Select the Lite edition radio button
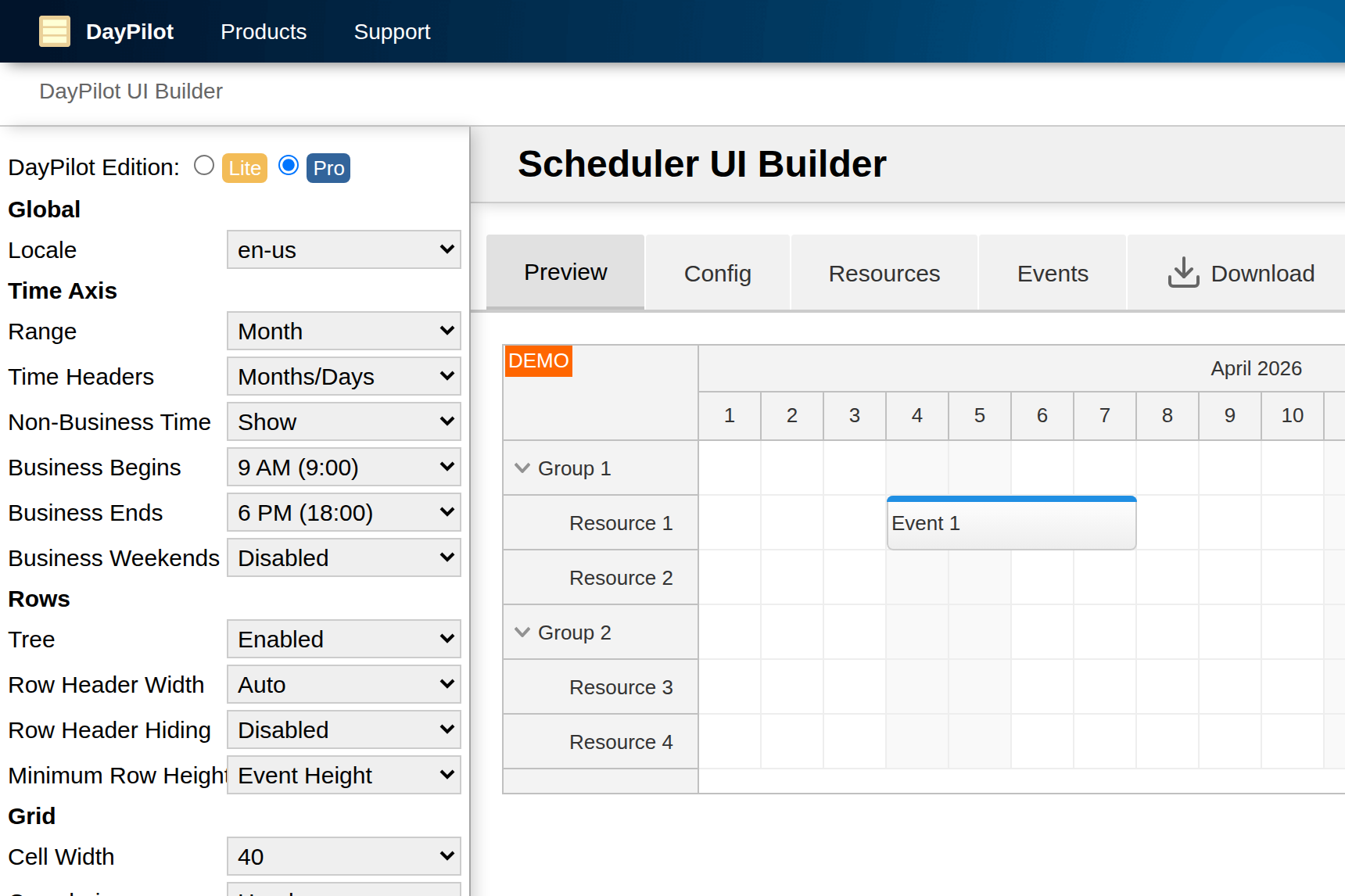 tap(203, 165)
